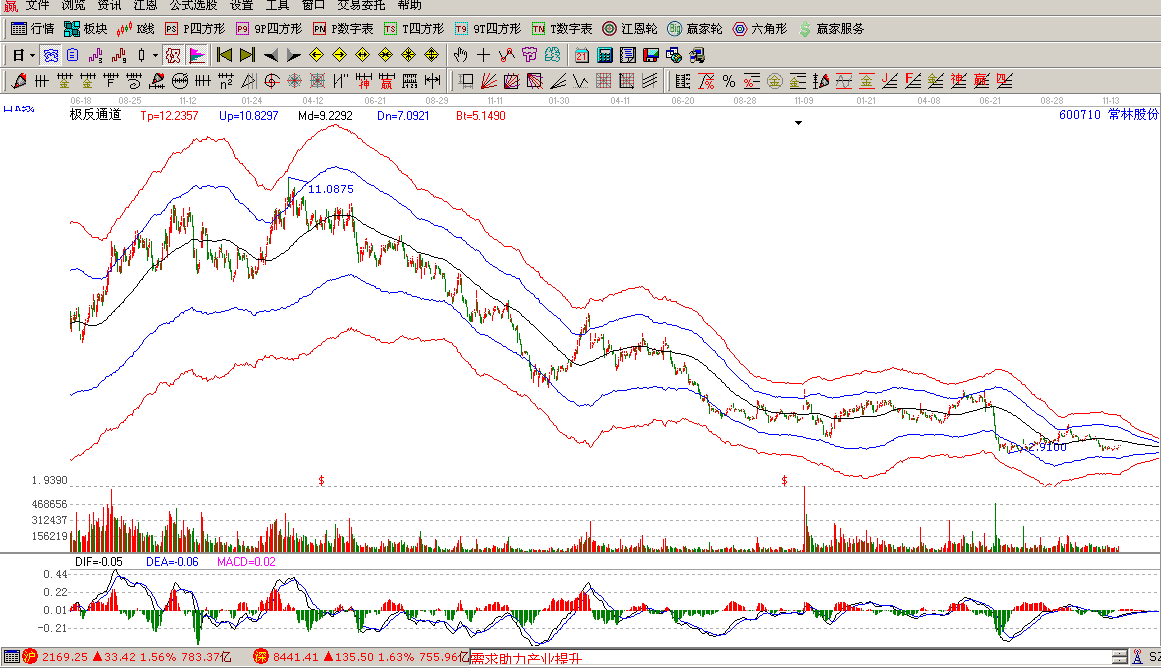Toggle the highlighted blue pattern view icon
Viewport: 1161px width, 668px height.
[x=50, y=54]
